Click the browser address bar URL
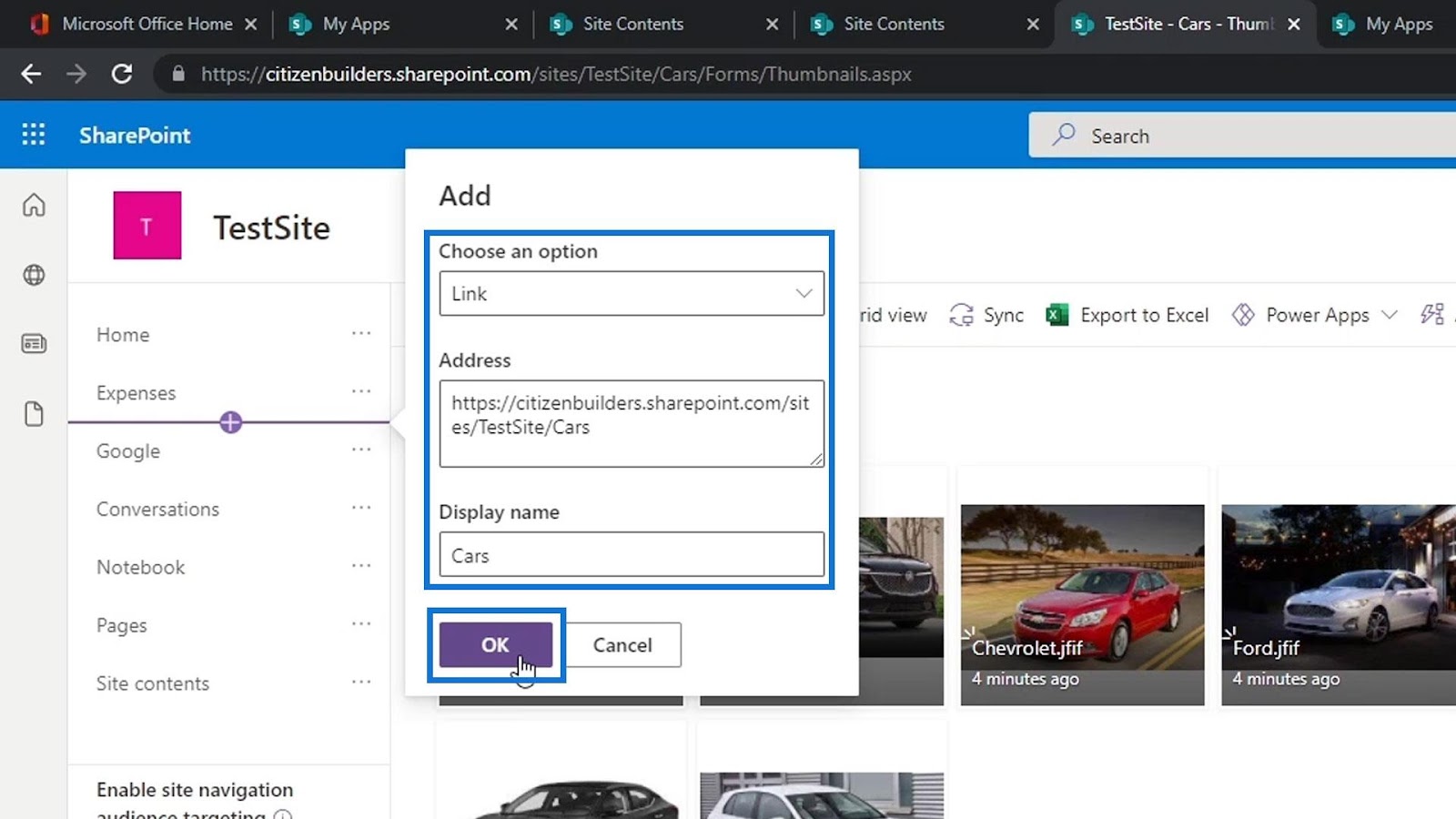Screen dimensions: 1456x819 pyautogui.click(x=556, y=74)
